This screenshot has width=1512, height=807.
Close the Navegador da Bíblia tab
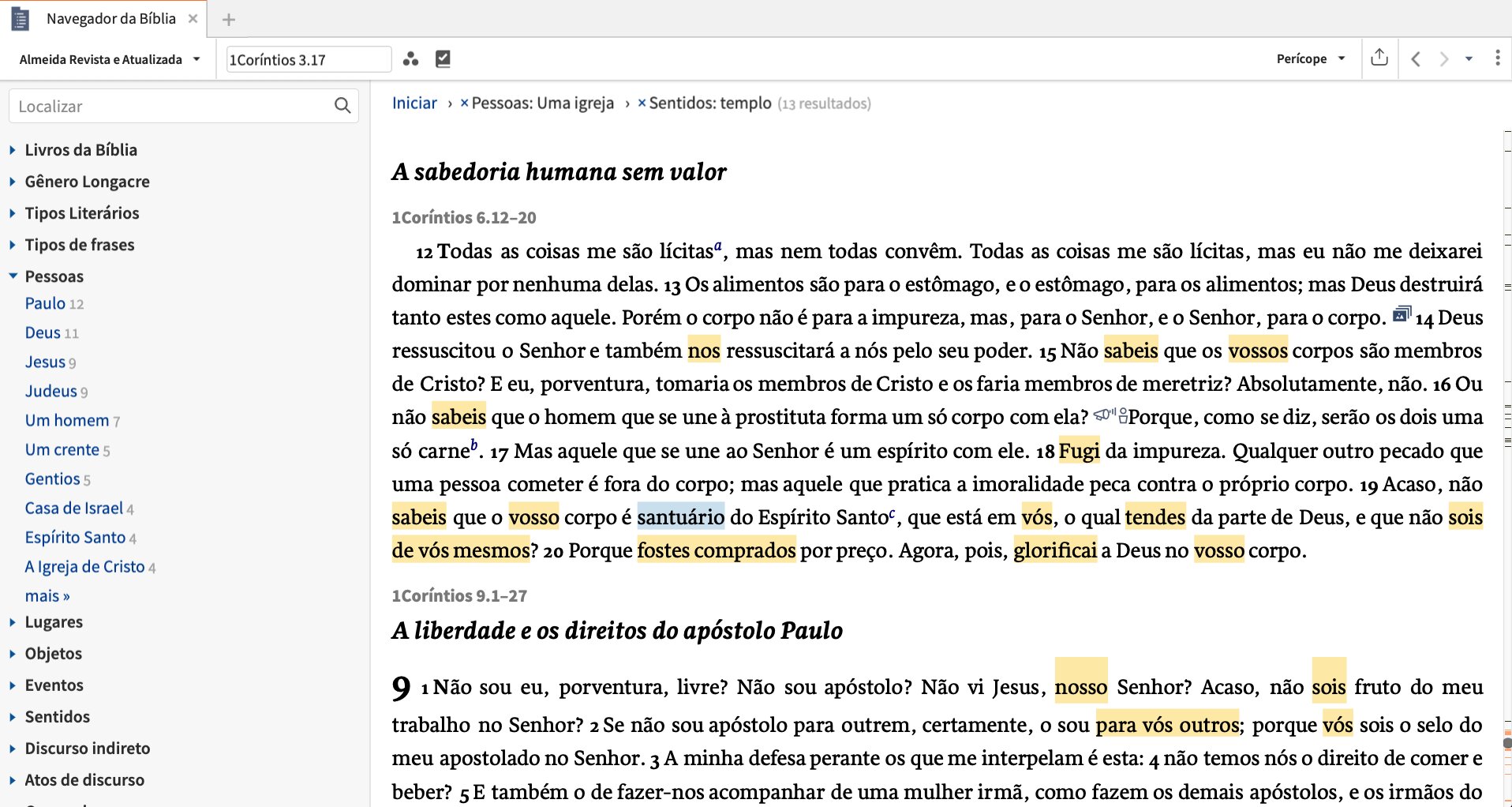(x=193, y=19)
